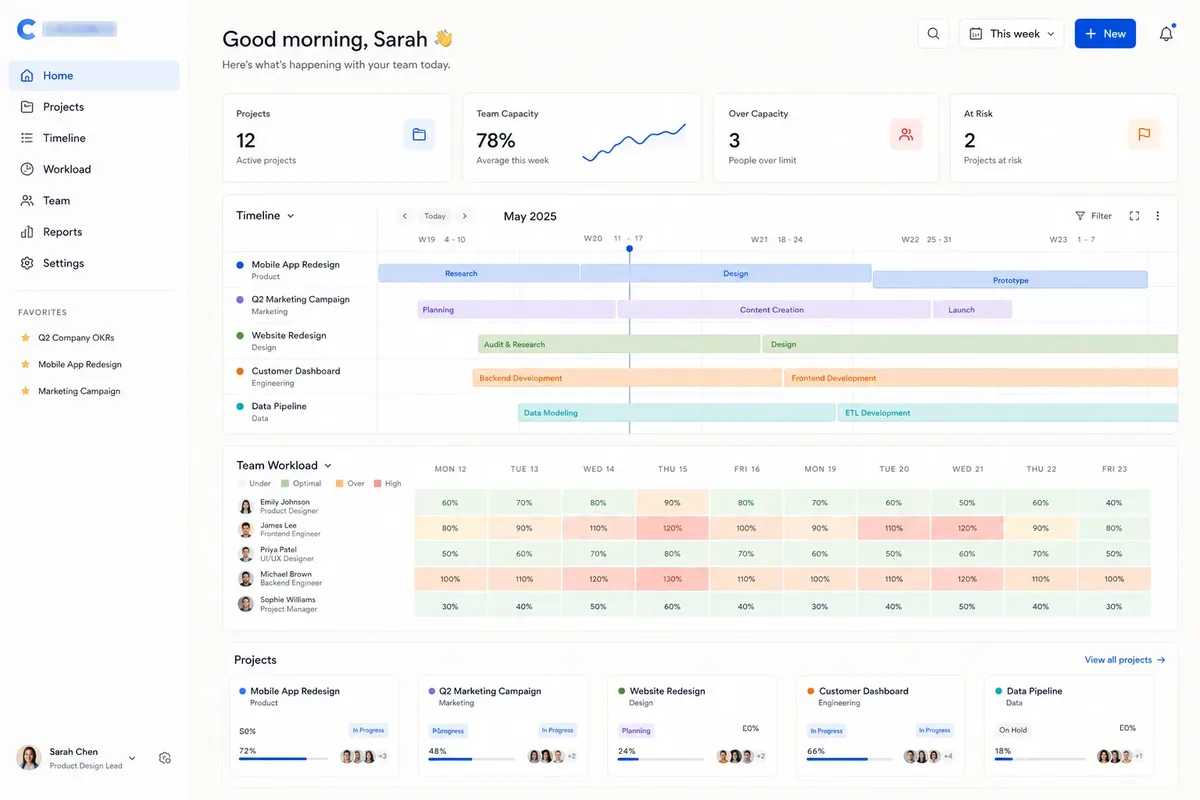Click Sarah Chen's profile photo
The height and width of the screenshot is (800, 1200).
point(29,758)
